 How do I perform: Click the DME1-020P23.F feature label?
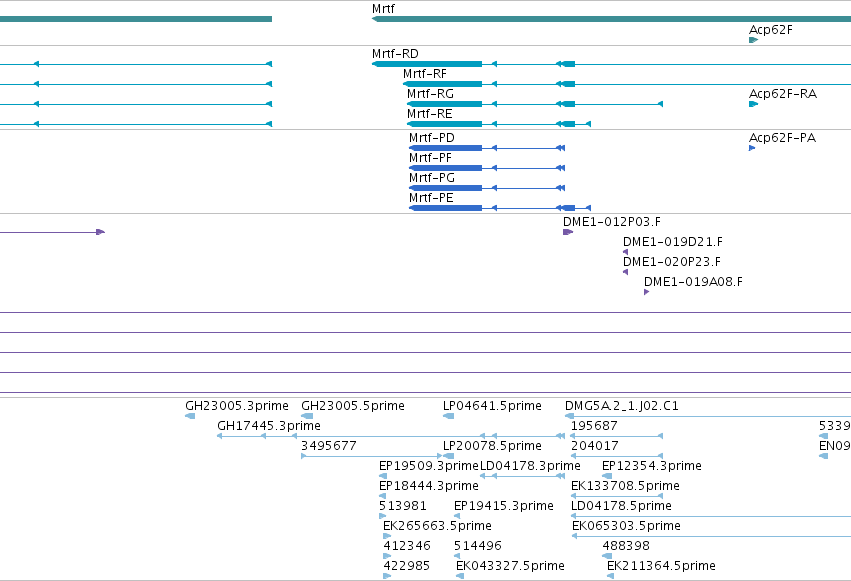pos(672,262)
